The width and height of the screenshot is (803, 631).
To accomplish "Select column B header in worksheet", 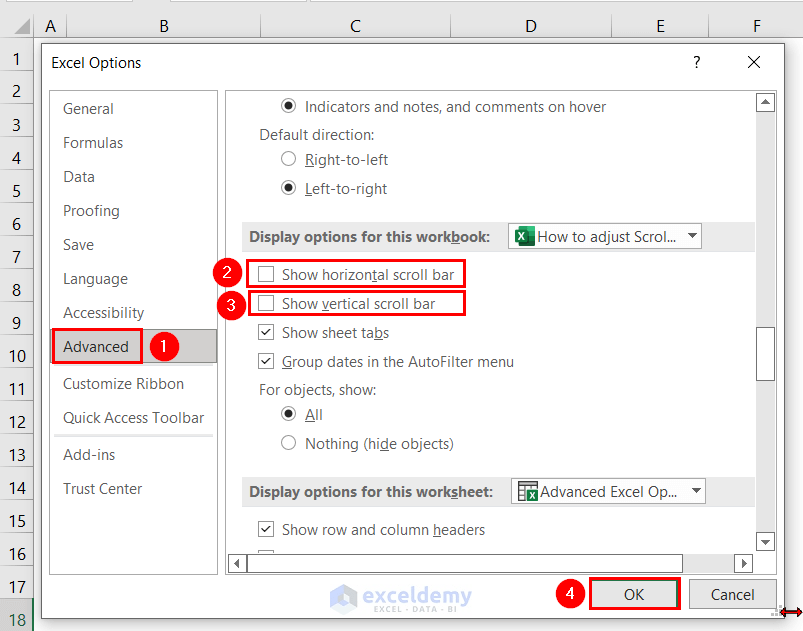I will 164,26.
